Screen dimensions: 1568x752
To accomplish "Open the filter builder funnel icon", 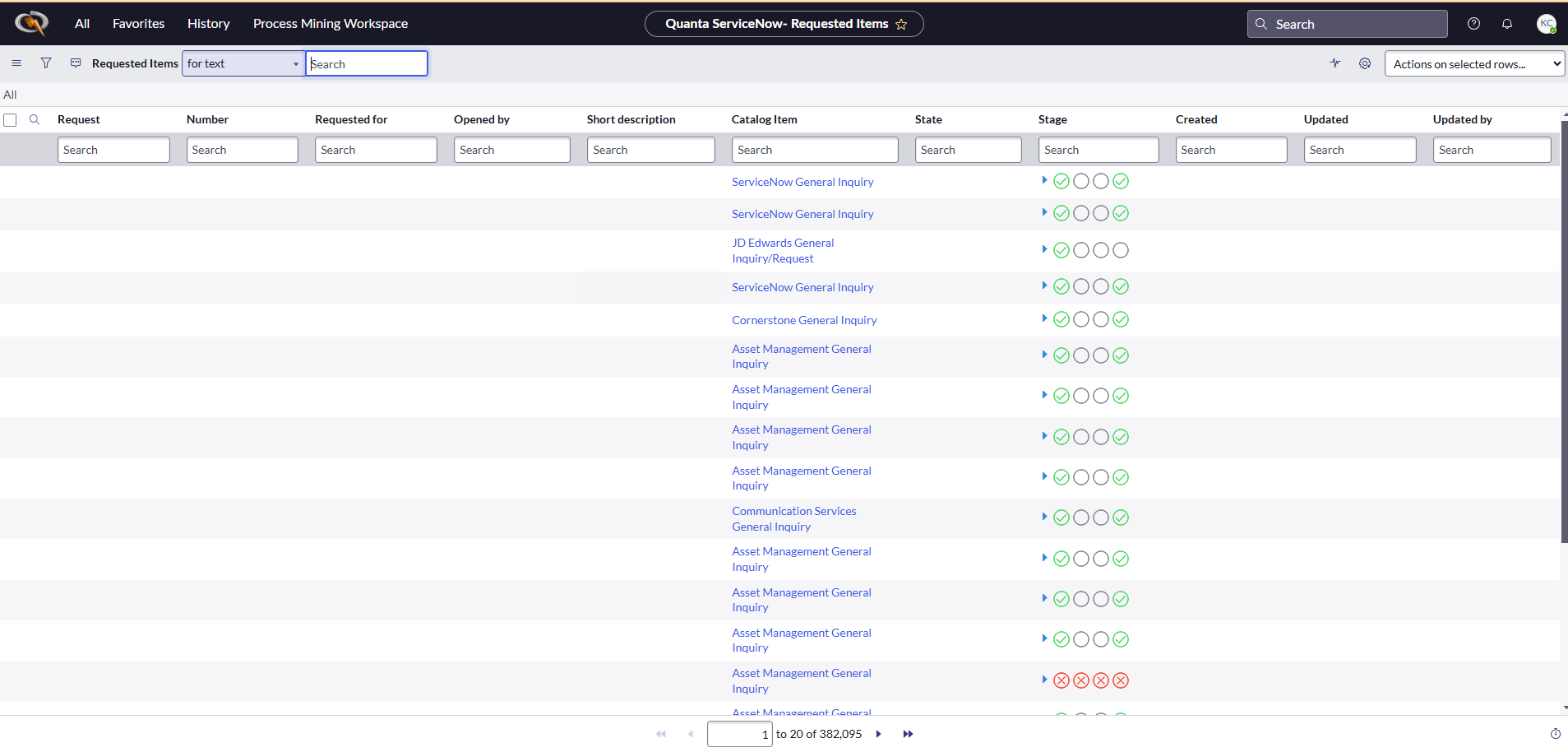I will click(46, 63).
